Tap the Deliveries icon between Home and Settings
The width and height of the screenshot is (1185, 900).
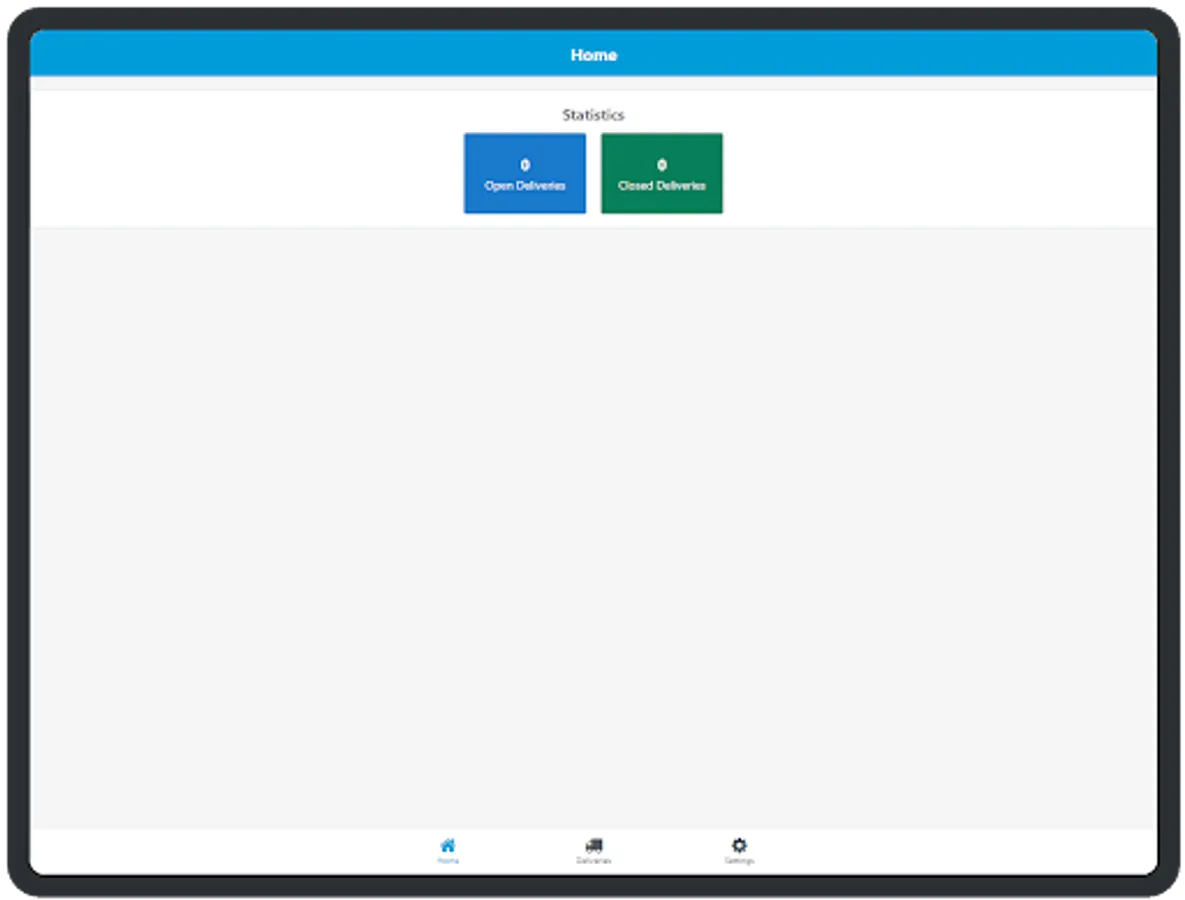[x=594, y=845]
